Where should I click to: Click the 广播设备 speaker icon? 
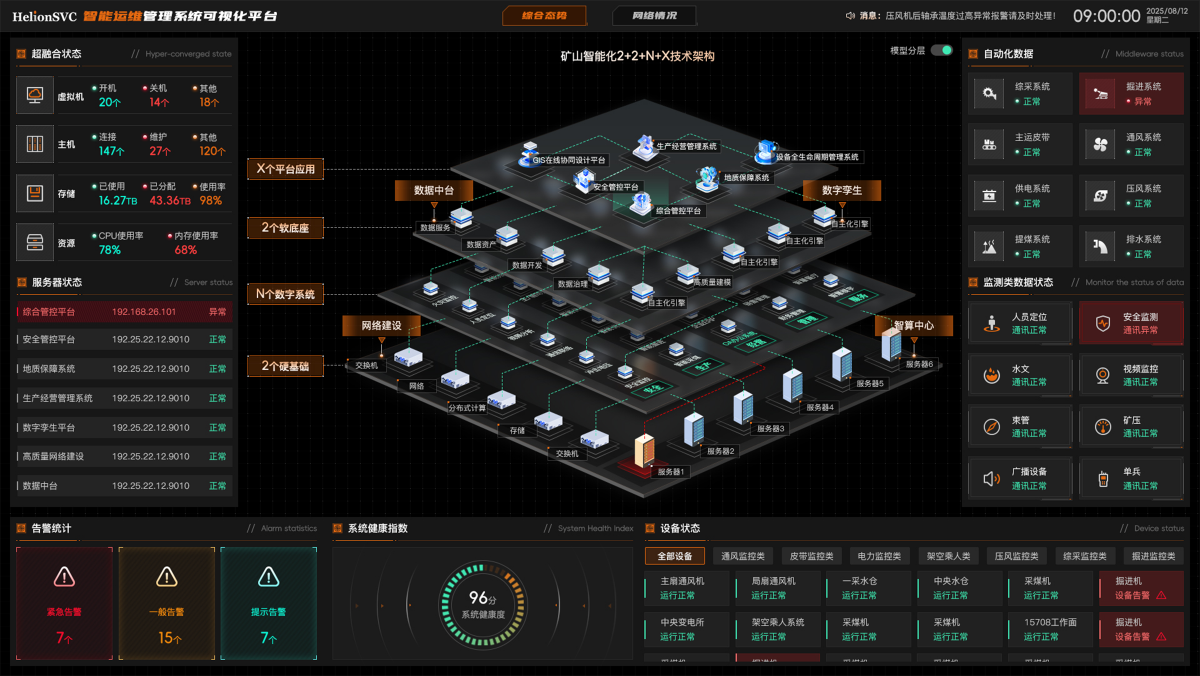click(991, 479)
